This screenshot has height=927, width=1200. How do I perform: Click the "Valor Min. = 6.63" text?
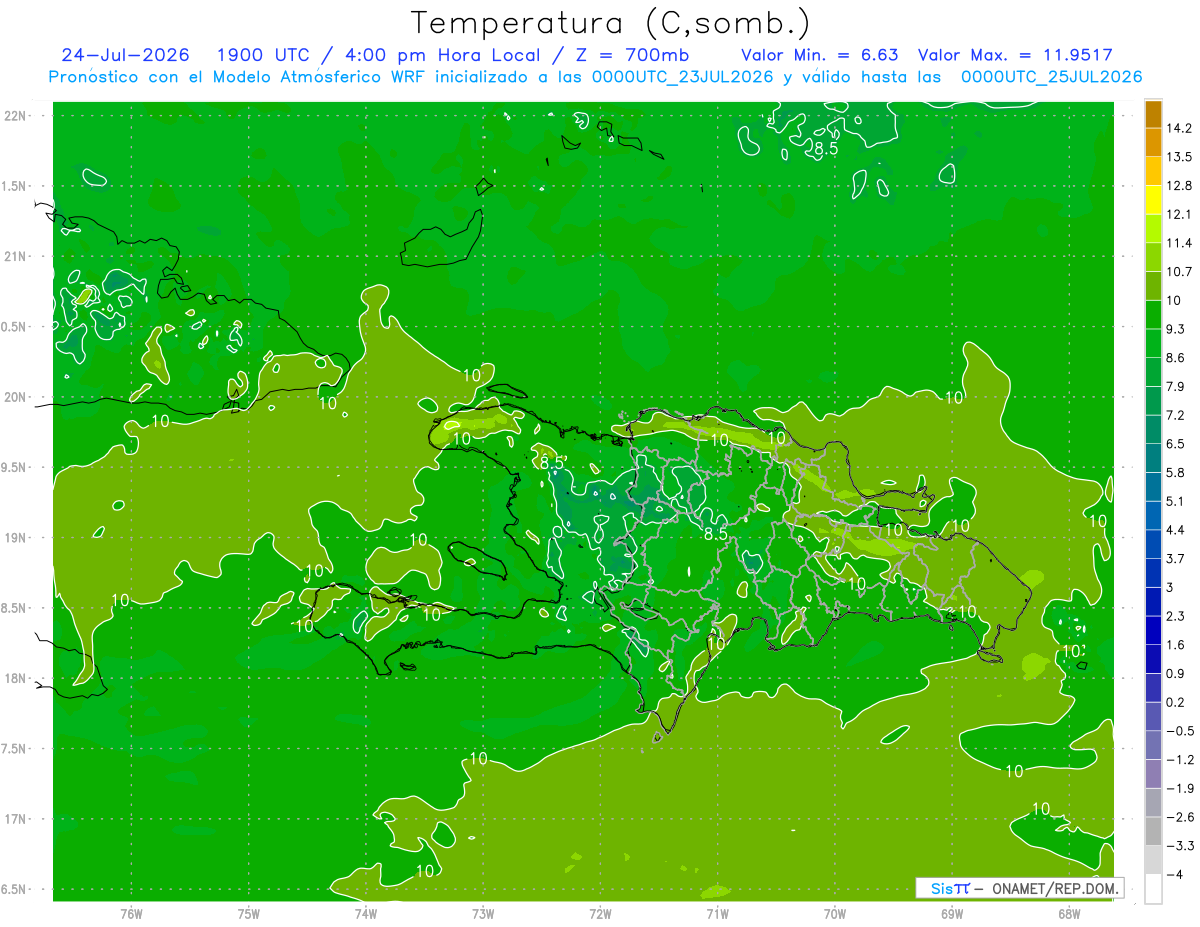tap(820, 55)
